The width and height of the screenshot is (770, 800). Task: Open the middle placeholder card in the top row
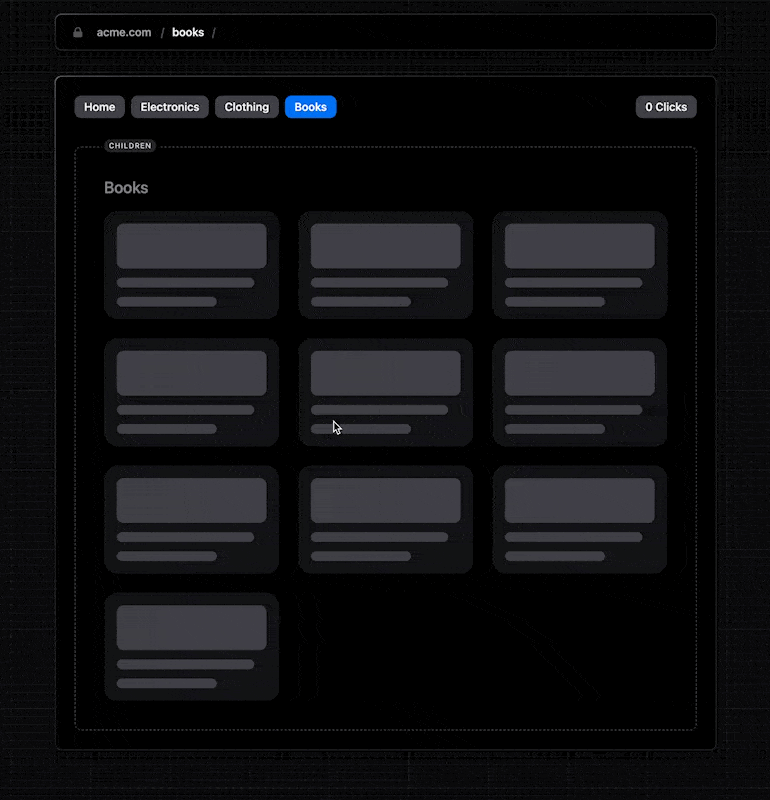(x=385, y=265)
